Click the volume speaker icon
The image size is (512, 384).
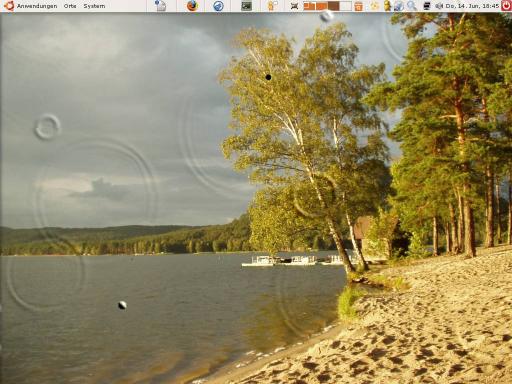[x=439, y=6]
